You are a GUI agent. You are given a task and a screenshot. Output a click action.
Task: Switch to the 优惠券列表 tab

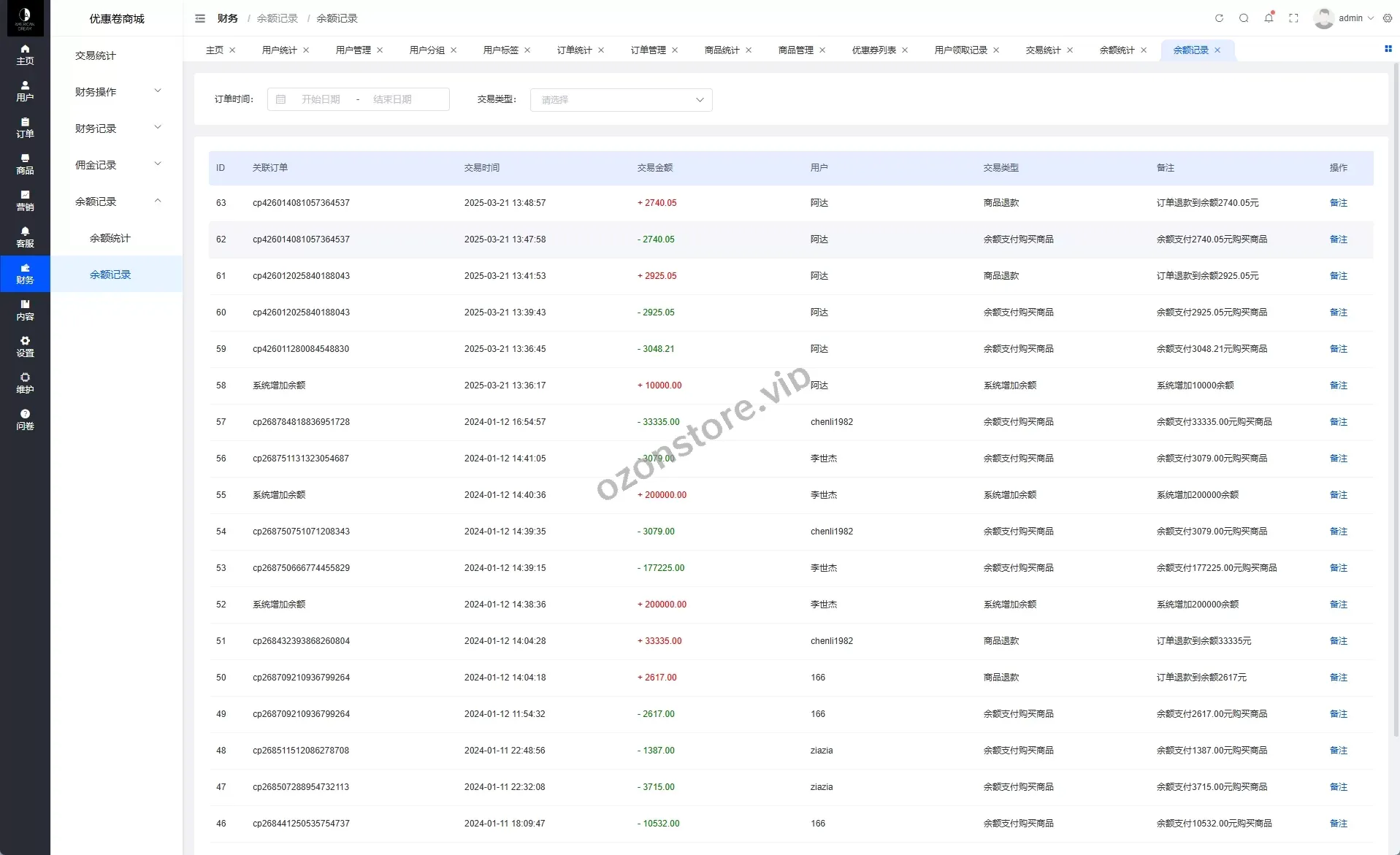click(873, 50)
